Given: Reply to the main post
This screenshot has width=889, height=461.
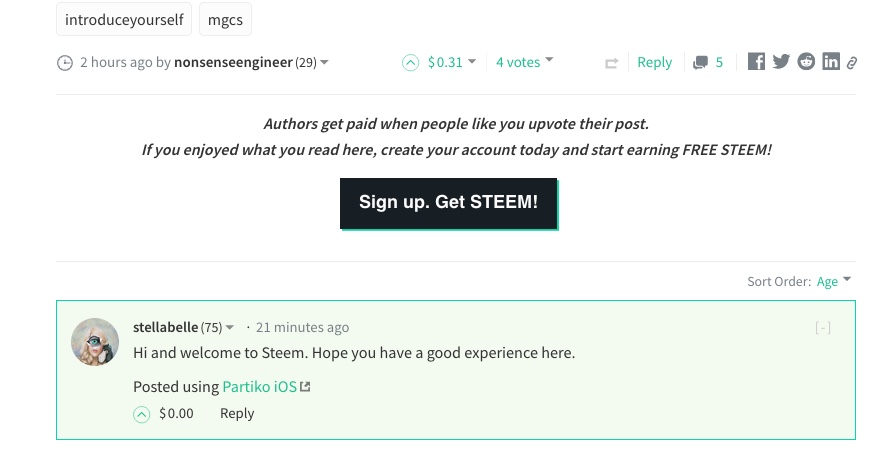Looking at the screenshot, I should pos(654,62).
